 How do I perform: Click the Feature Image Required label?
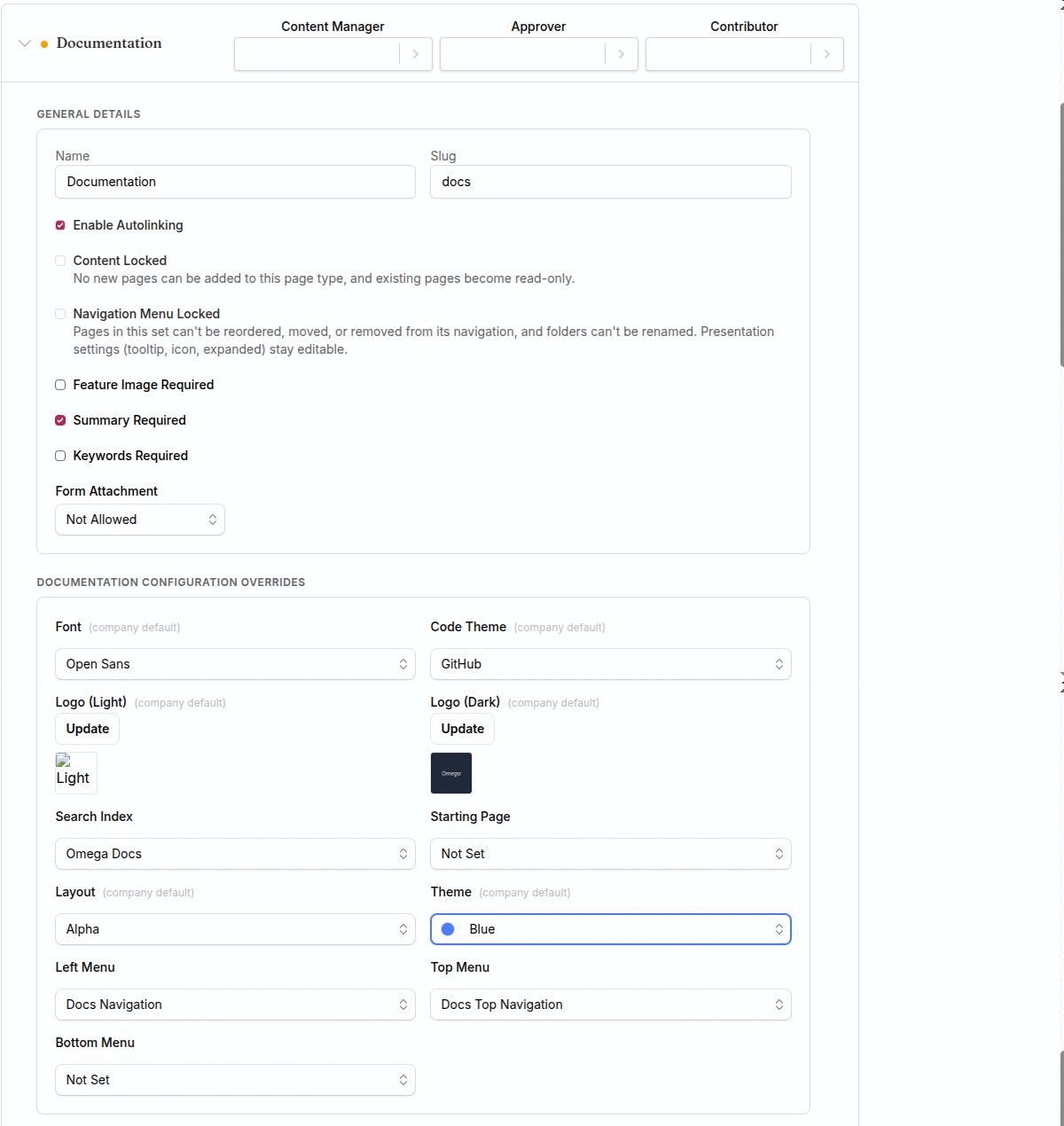144,385
